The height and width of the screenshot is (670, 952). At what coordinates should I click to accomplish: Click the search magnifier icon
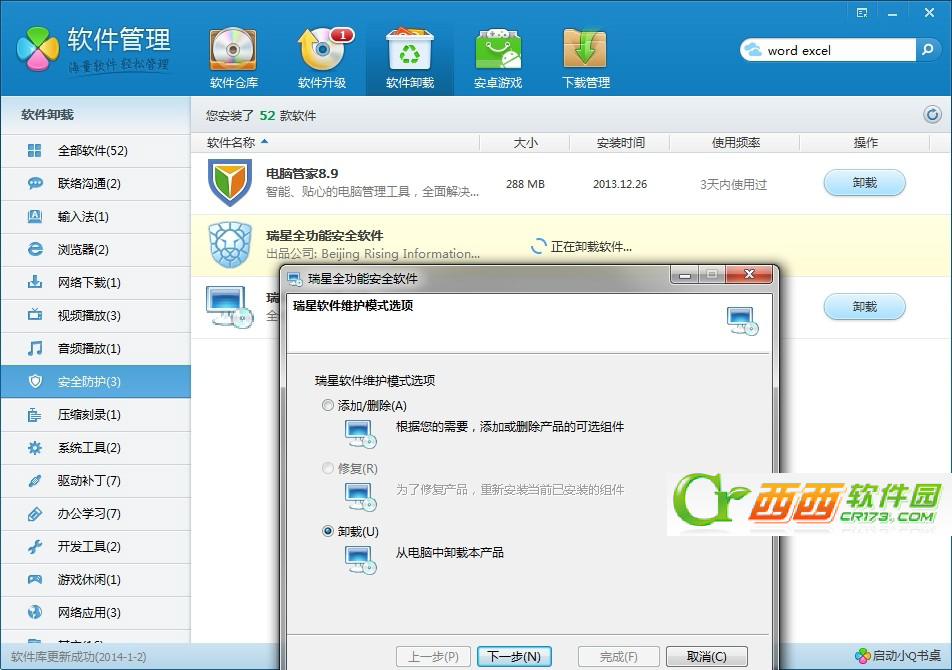[925, 49]
